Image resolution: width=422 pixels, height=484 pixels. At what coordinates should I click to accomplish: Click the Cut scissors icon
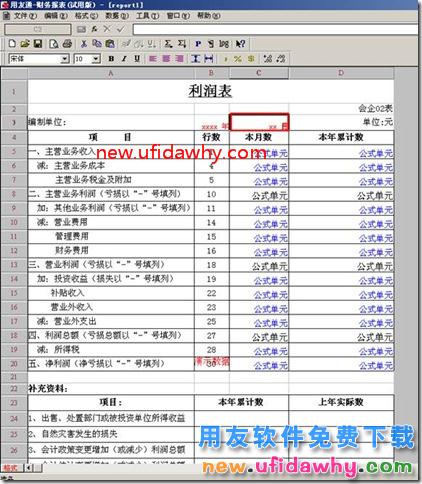[84, 44]
